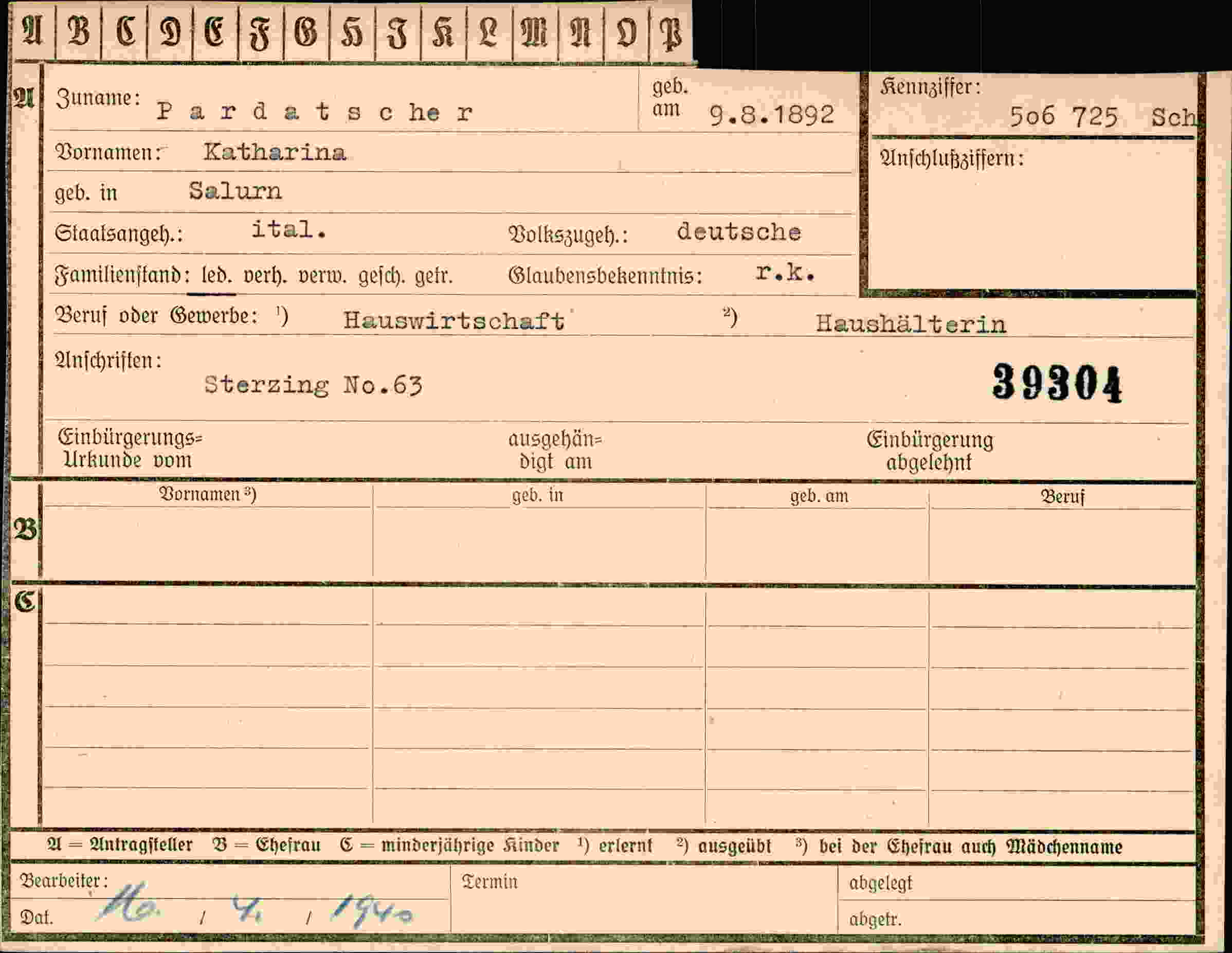The width and height of the screenshot is (1232, 953).
Task: Click the section marker letter 'C' at left
Action: (25, 602)
